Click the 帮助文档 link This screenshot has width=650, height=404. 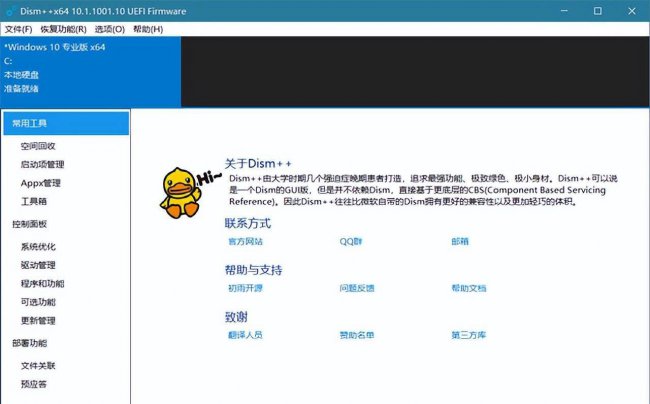tap(469, 288)
